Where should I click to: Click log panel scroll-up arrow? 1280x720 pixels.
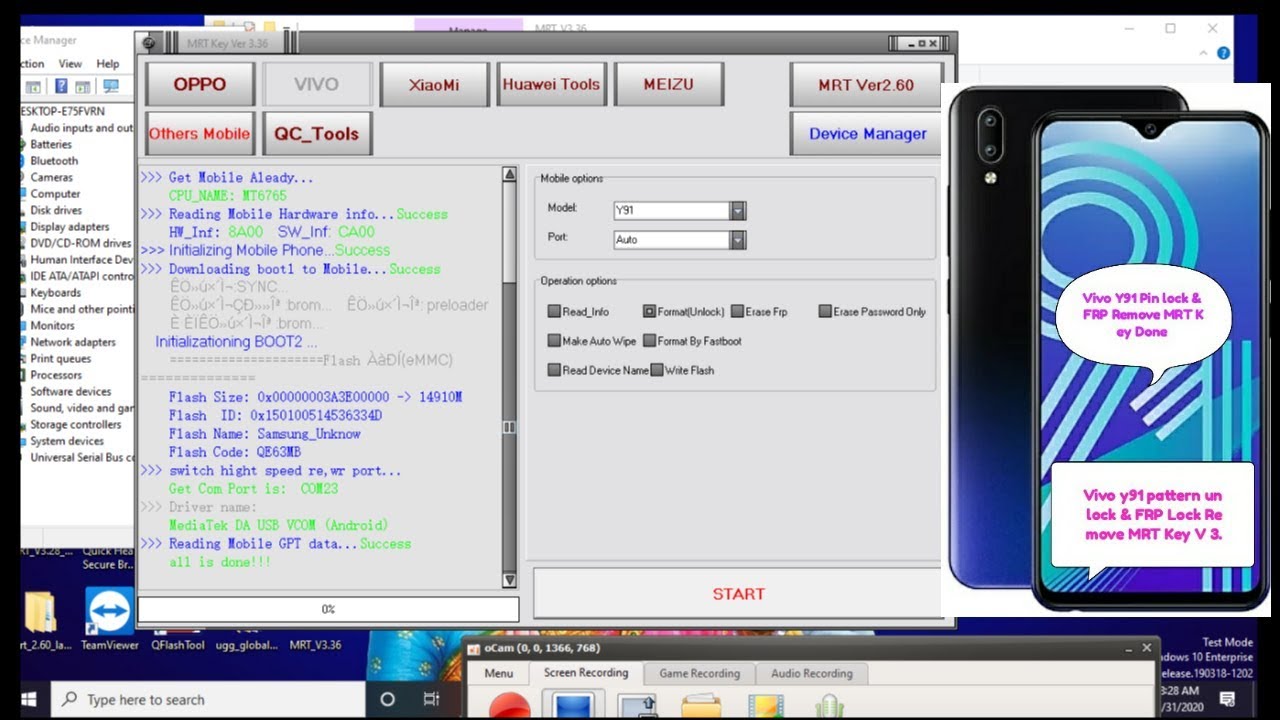pyautogui.click(x=509, y=174)
